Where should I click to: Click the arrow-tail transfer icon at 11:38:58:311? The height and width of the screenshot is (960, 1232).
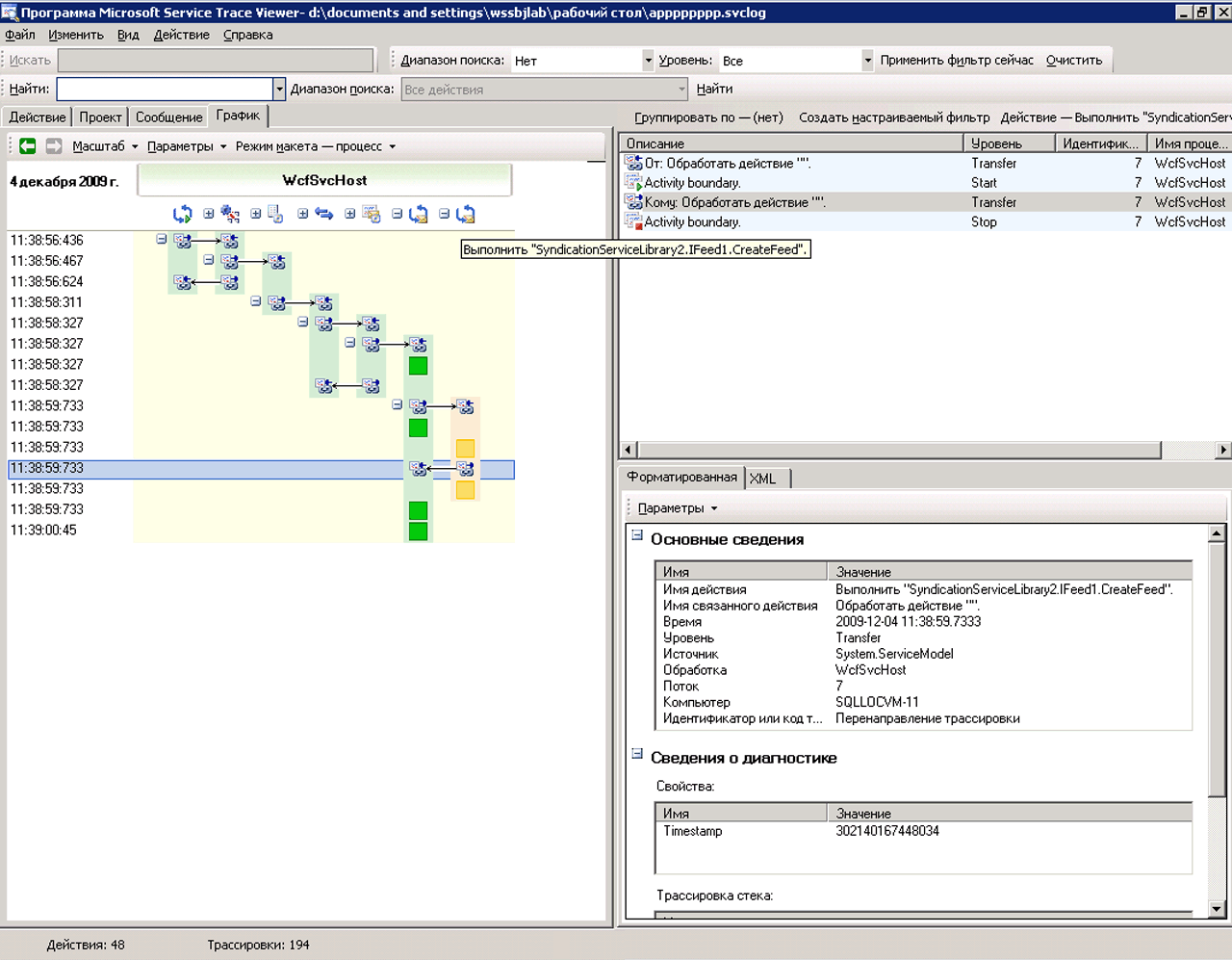point(276,302)
